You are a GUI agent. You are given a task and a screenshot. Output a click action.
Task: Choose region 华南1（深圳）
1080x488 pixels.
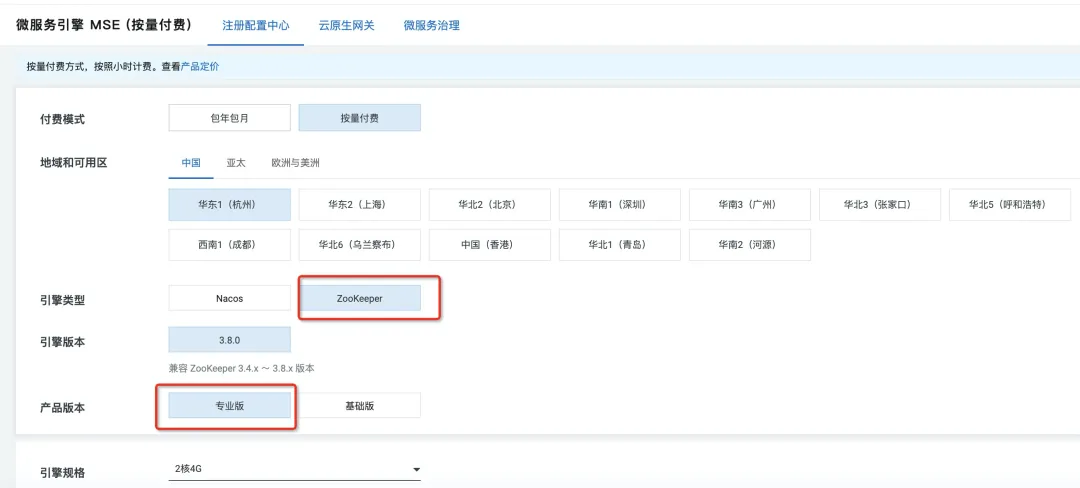point(620,204)
